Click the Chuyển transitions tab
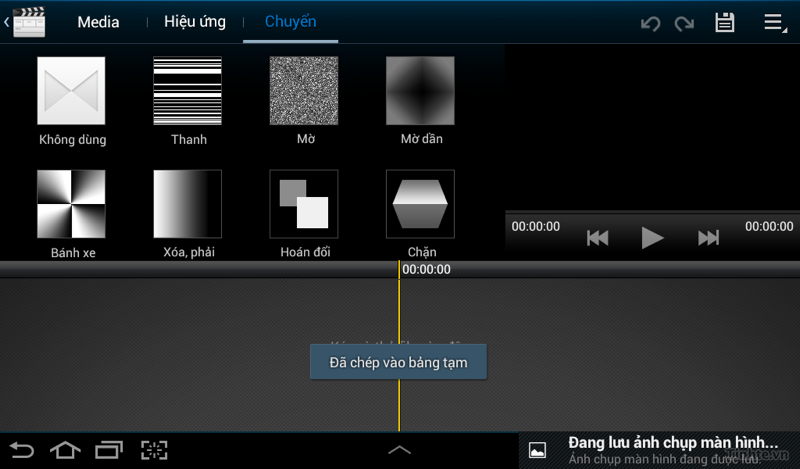The height and width of the screenshot is (469, 800). [x=290, y=22]
